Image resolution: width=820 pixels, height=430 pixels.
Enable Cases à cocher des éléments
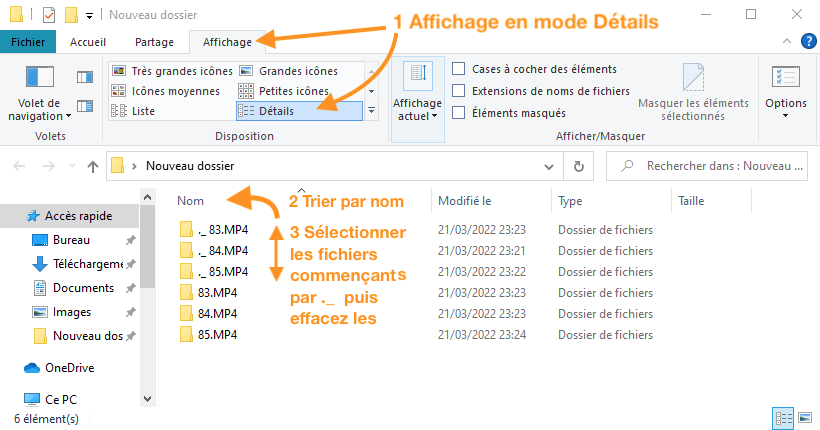(x=459, y=69)
